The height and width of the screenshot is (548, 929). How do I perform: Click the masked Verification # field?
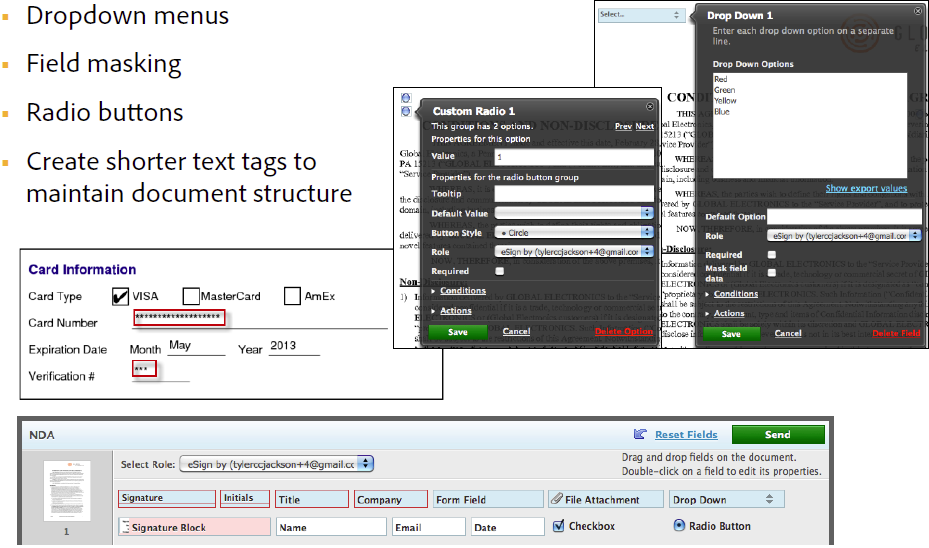click(x=145, y=368)
